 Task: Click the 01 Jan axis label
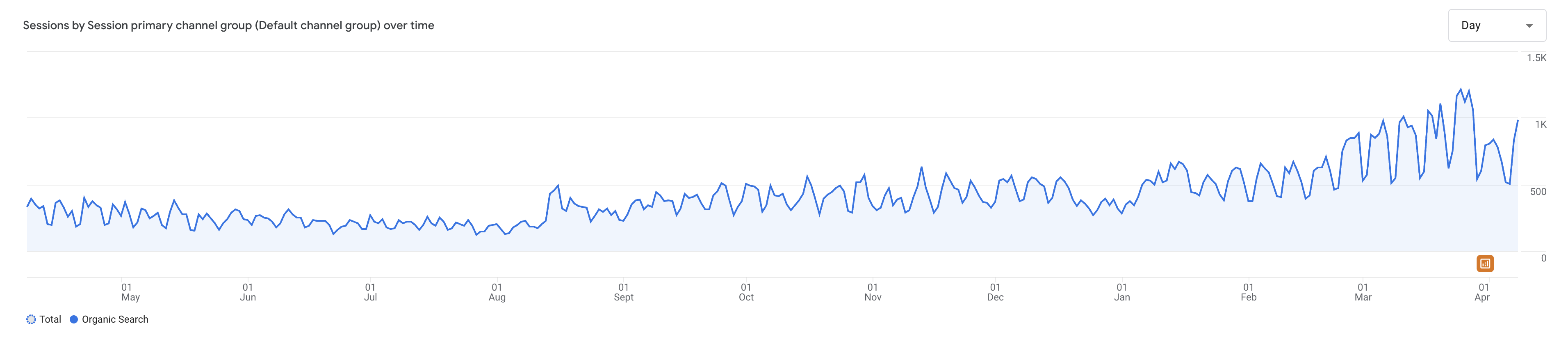(x=1122, y=292)
